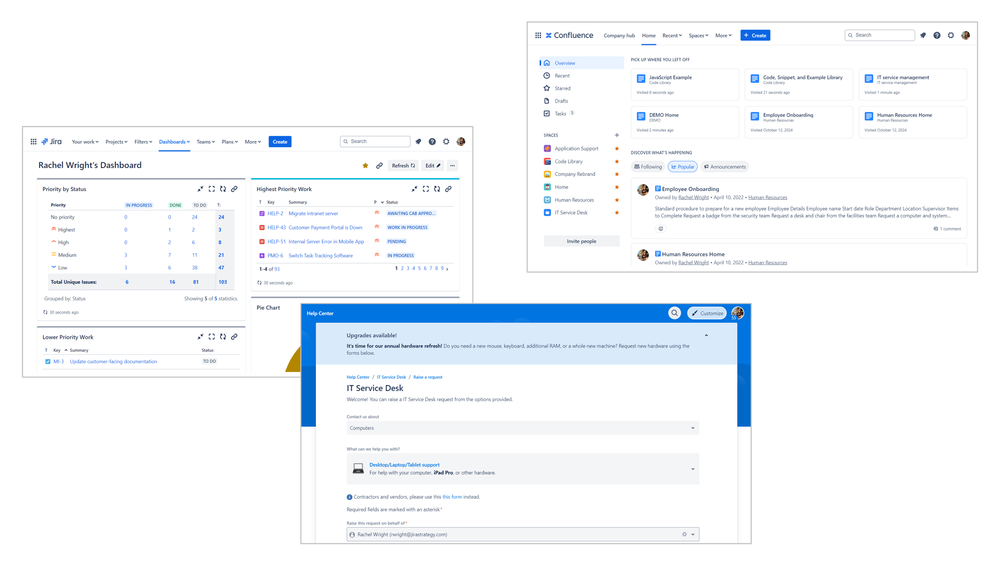Click the Help Center search magnifier icon

pyautogui.click(x=674, y=313)
